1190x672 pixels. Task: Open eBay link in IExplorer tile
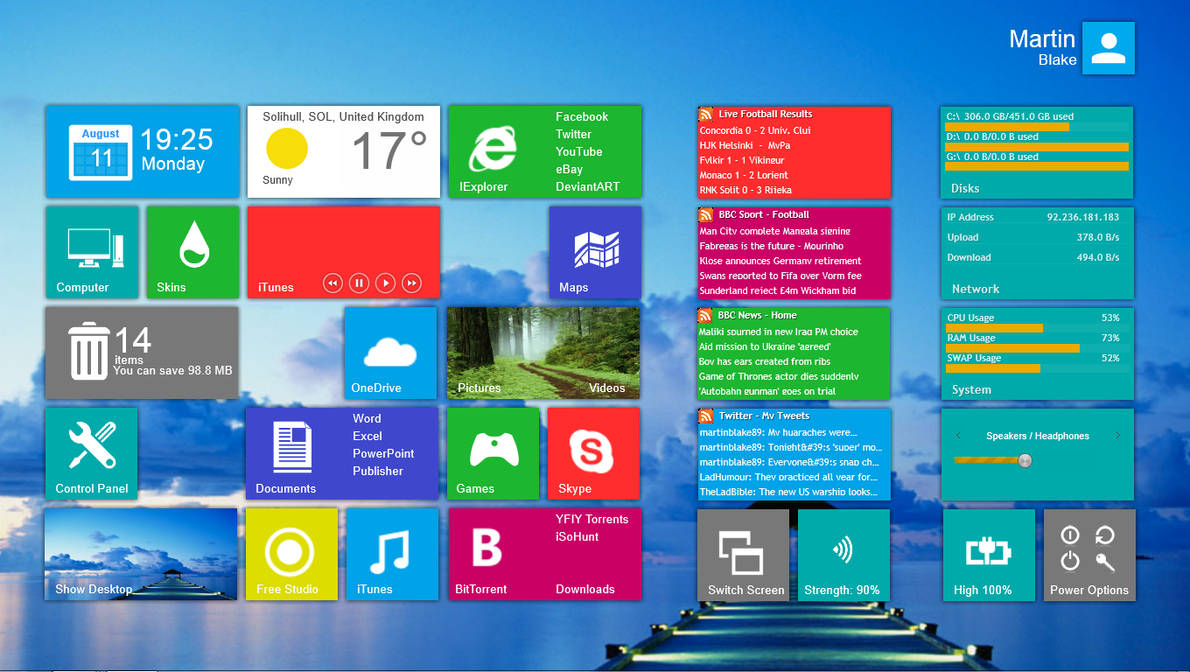tap(569, 169)
